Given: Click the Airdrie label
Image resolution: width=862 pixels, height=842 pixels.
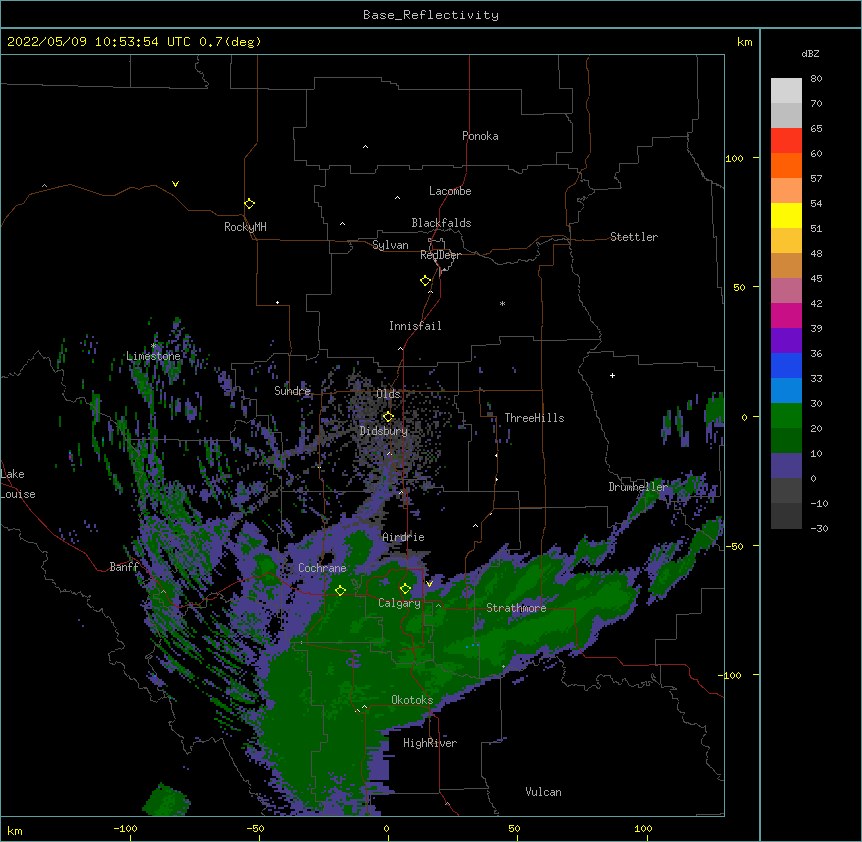Looking at the screenshot, I should point(403,537).
